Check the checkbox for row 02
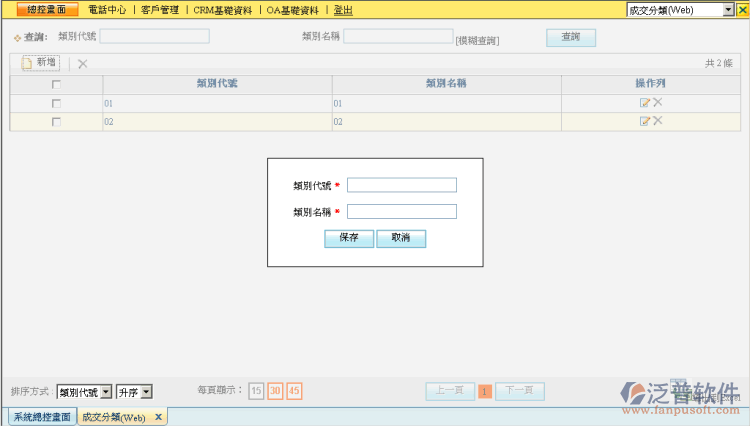Image resolution: width=750 pixels, height=426 pixels. pyautogui.click(x=56, y=122)
